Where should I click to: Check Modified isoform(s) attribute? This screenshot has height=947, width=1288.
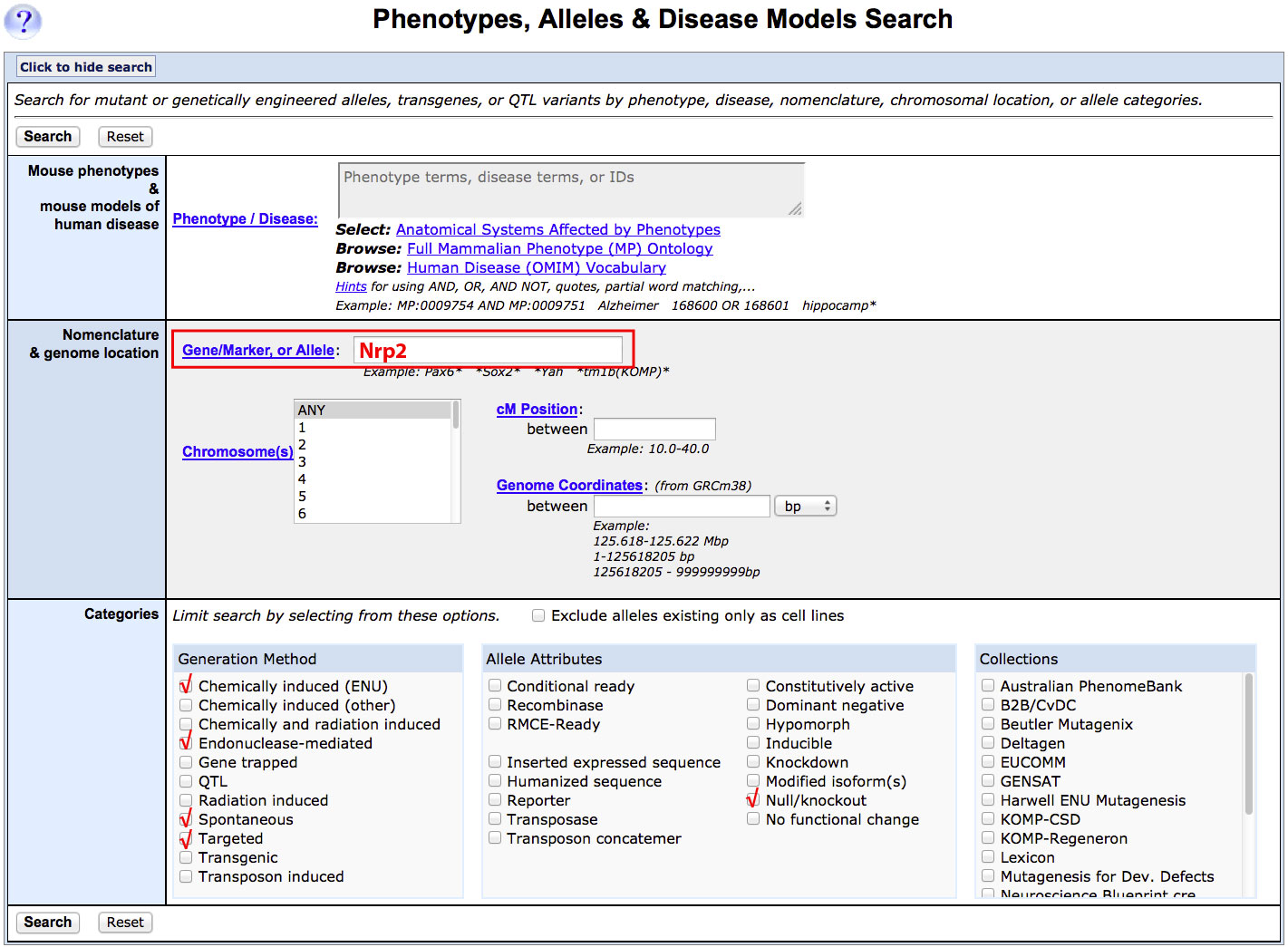[753, 781]
